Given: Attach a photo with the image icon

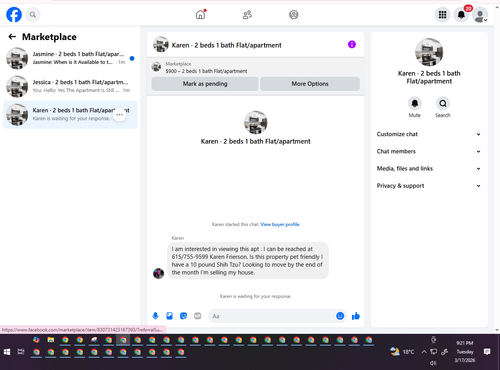Looking at the screenshot, I should tap(169, 316).
